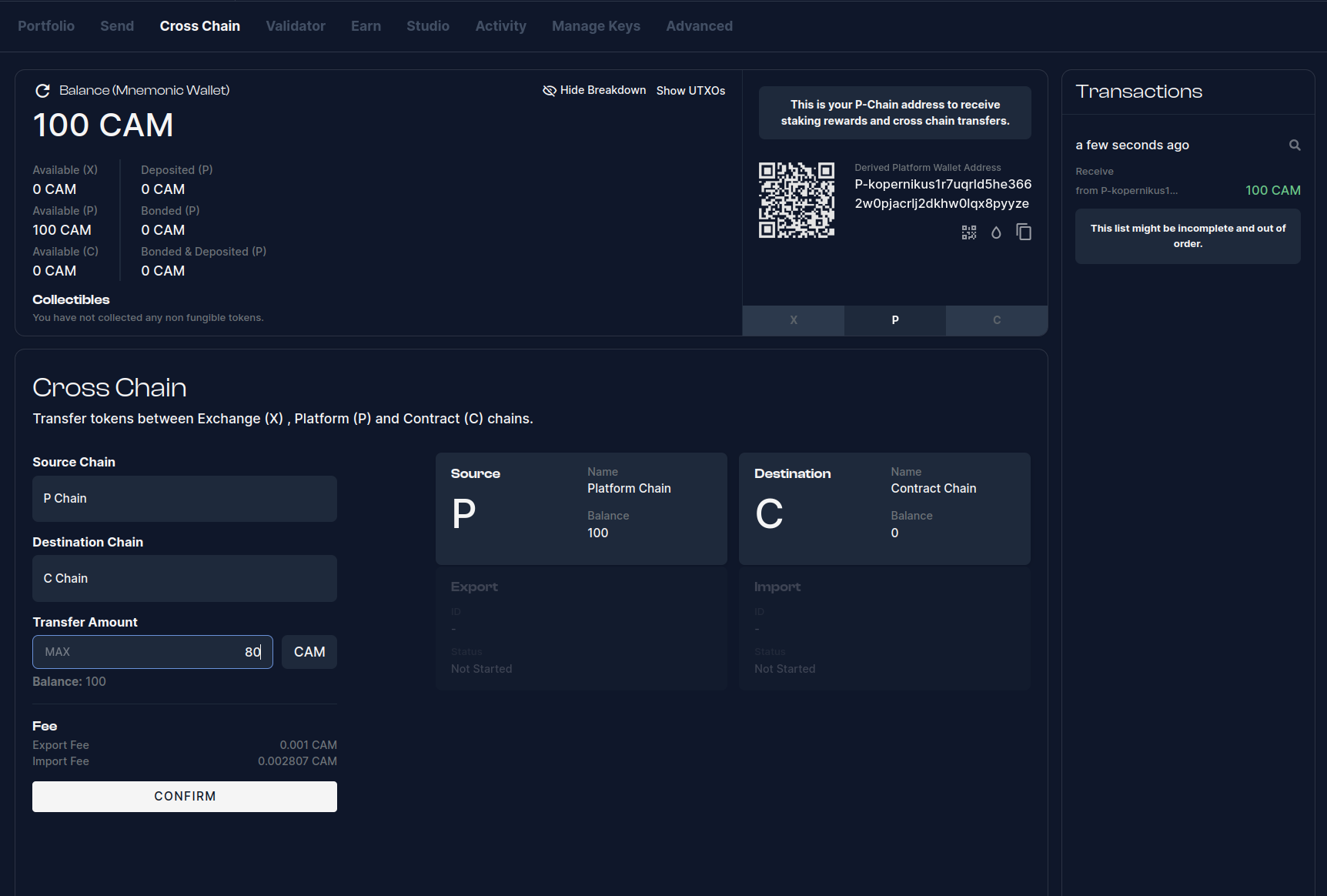Show UTXOs in balance panel

point(690,91)
